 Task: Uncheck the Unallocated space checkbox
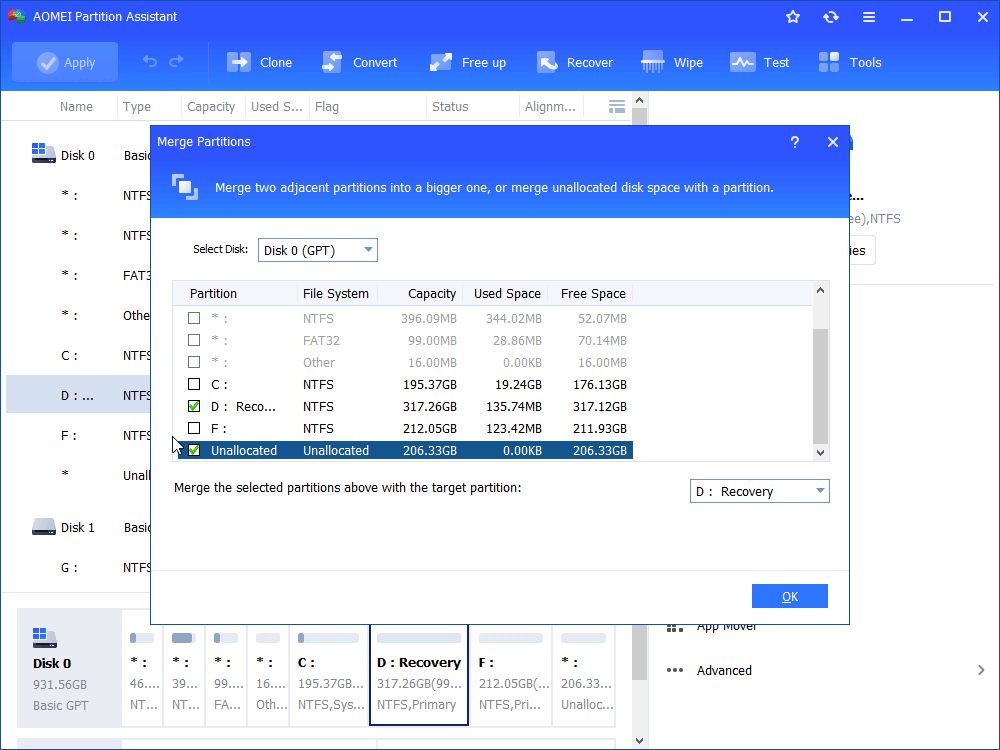click(194, 450)
